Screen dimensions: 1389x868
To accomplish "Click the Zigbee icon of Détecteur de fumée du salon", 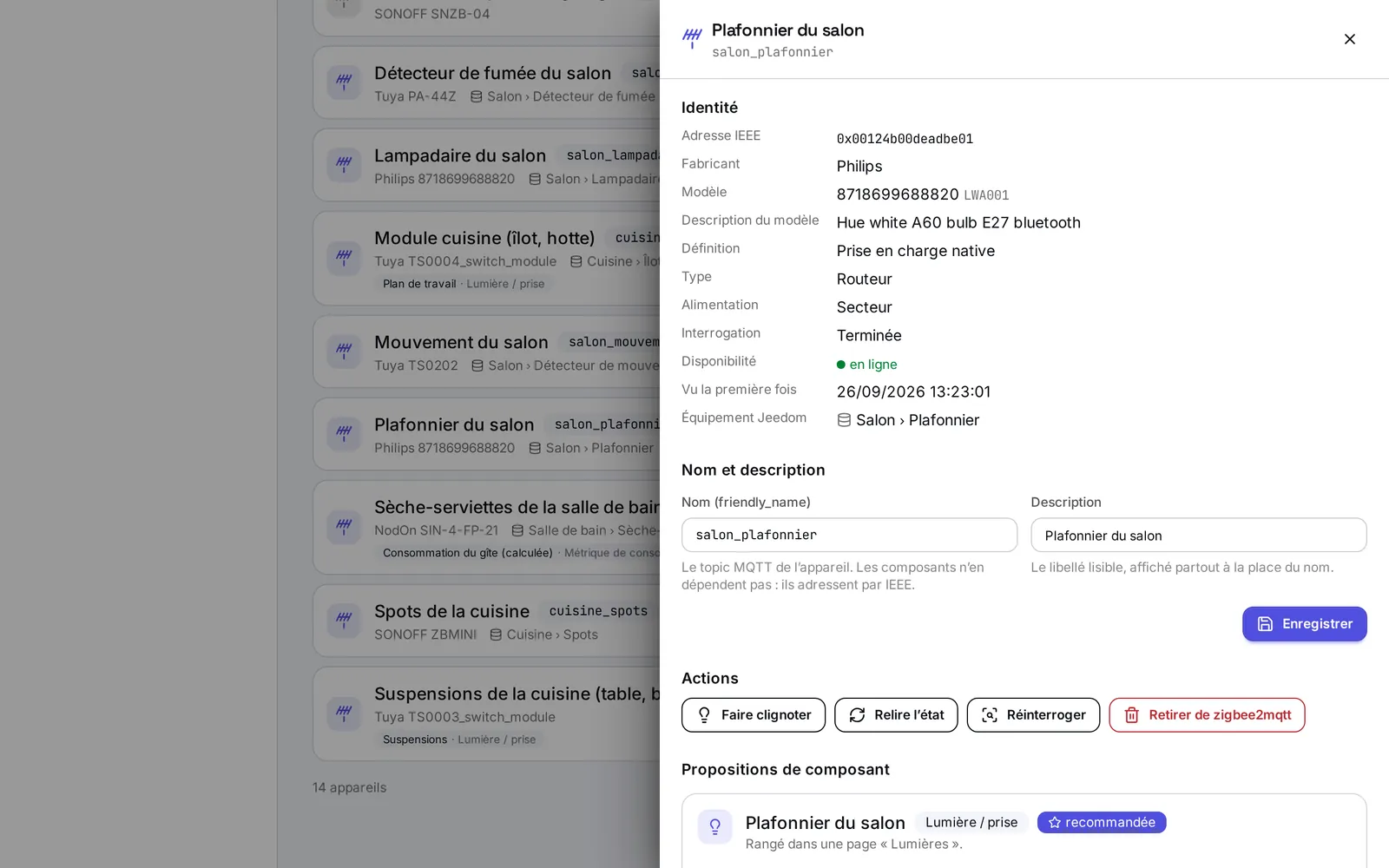I will click(x=344, y=82).
